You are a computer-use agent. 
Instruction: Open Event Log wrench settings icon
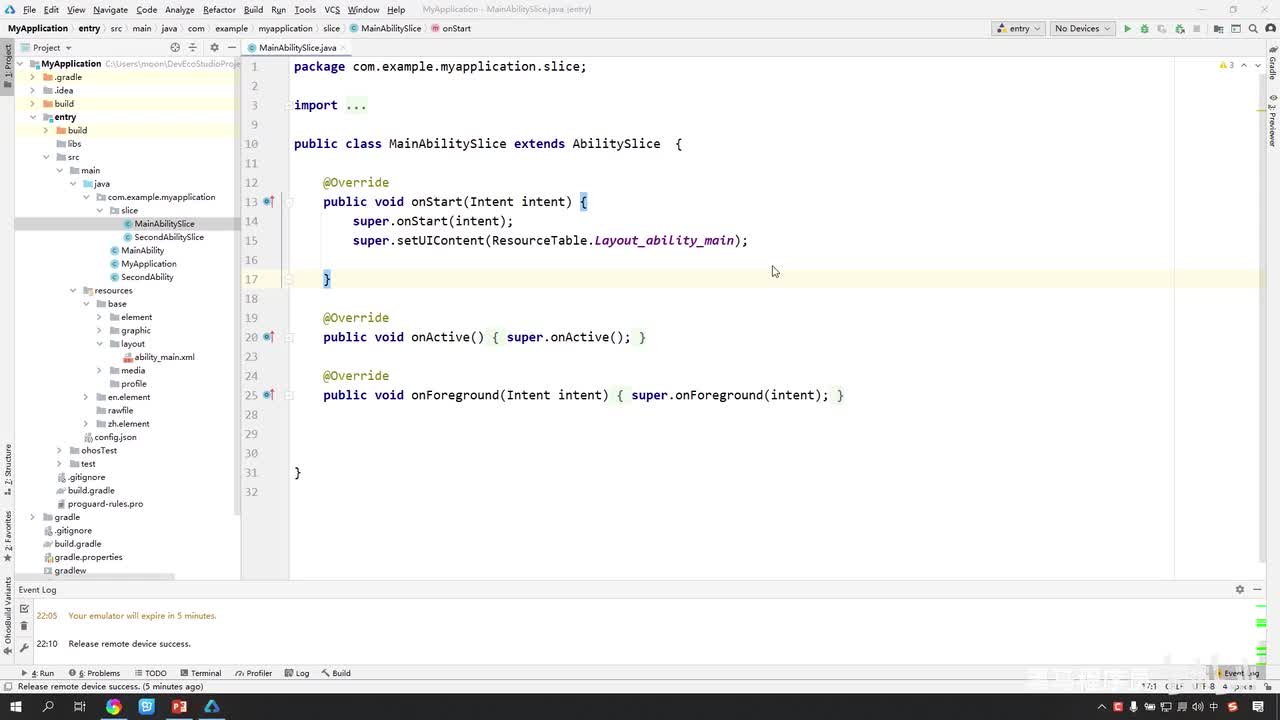point(24,648)
